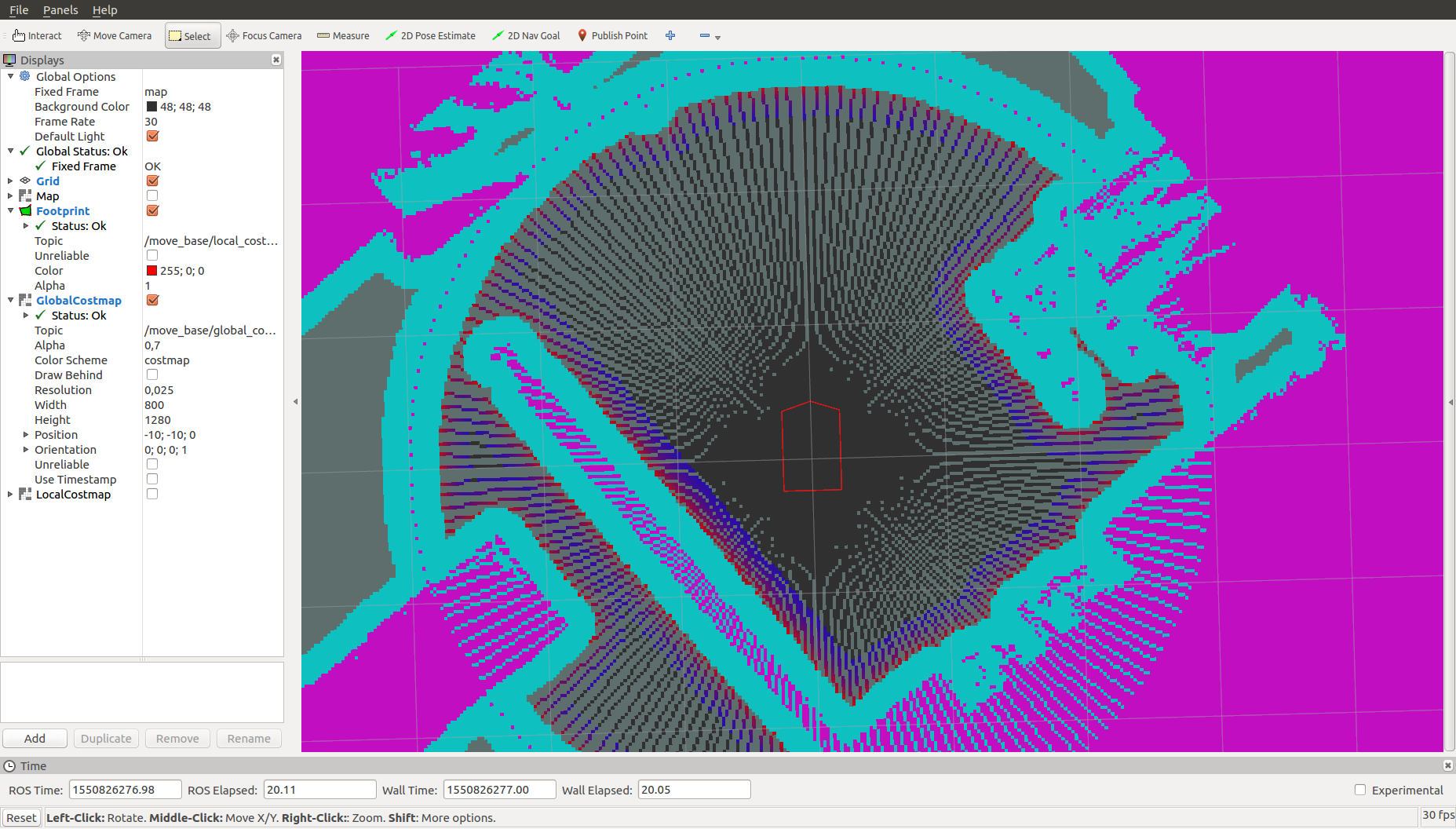The width and height of the screenshot is (1456, 829).
Task: Click the green Footprint polygon icon
Action: pyautogui.click(x=25, y=210)
